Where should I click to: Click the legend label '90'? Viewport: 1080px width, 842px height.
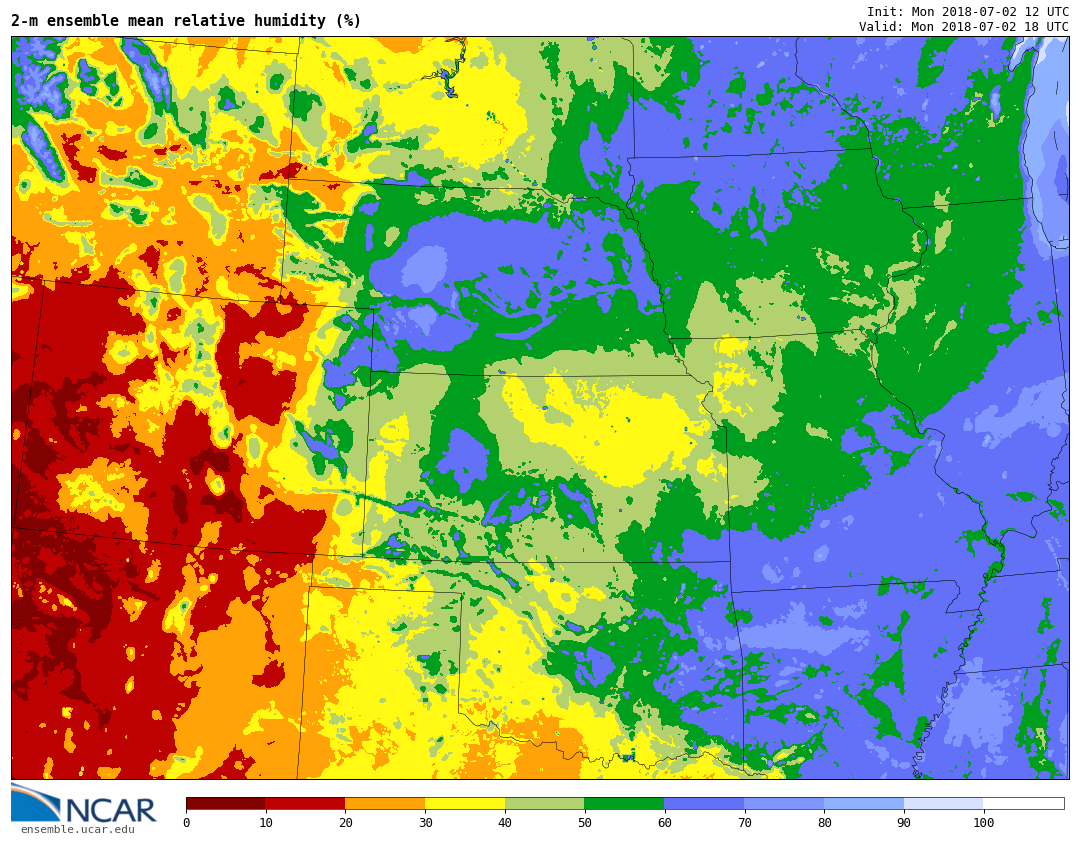904,823
